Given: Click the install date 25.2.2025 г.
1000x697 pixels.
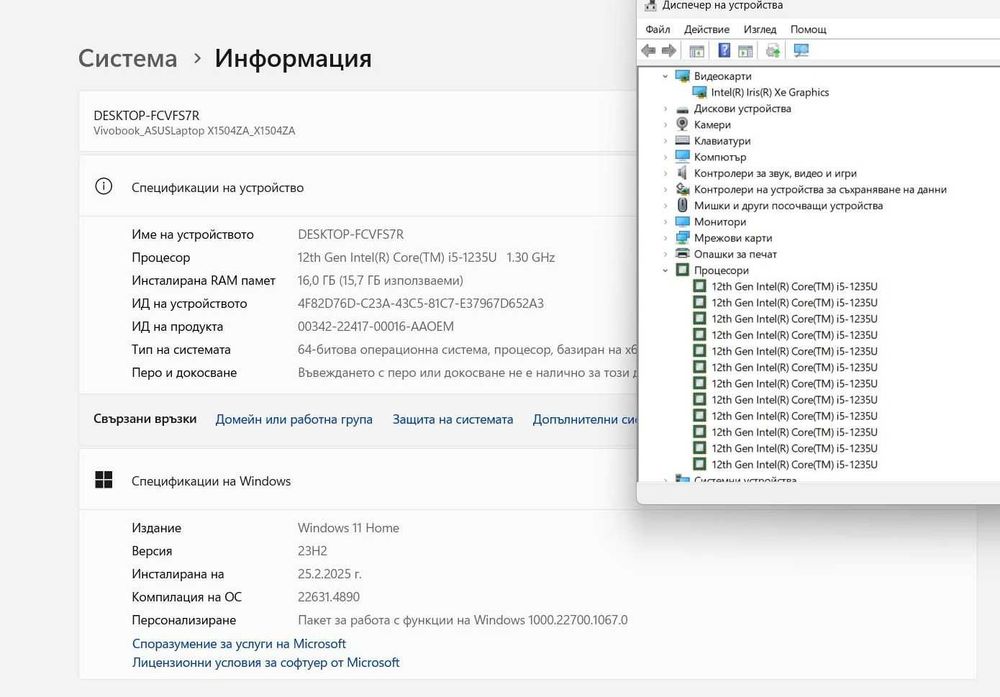Looking at the screenshot, I should coord(330,574).
